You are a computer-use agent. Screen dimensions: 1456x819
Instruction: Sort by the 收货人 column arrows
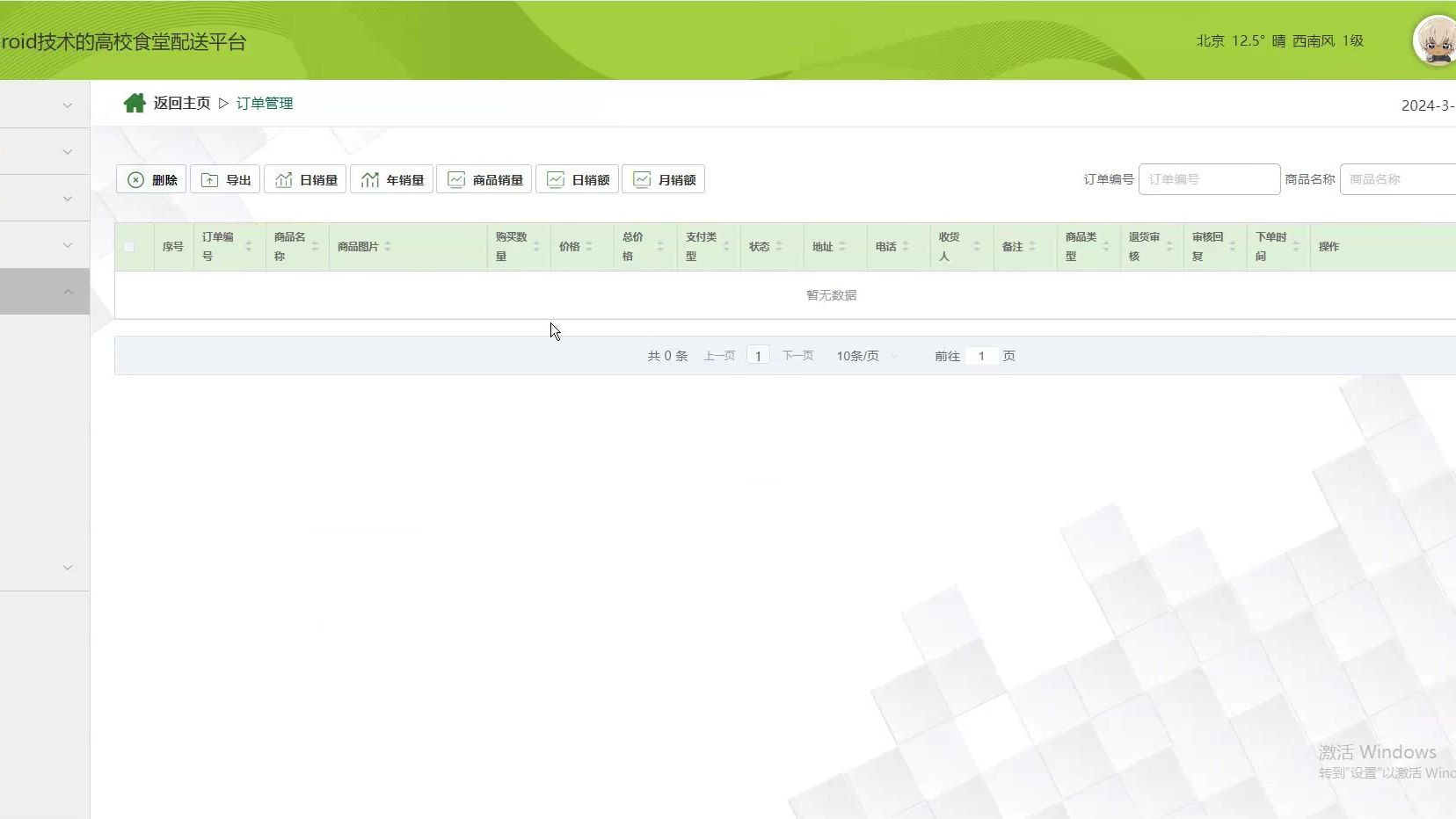pos(976,247)
